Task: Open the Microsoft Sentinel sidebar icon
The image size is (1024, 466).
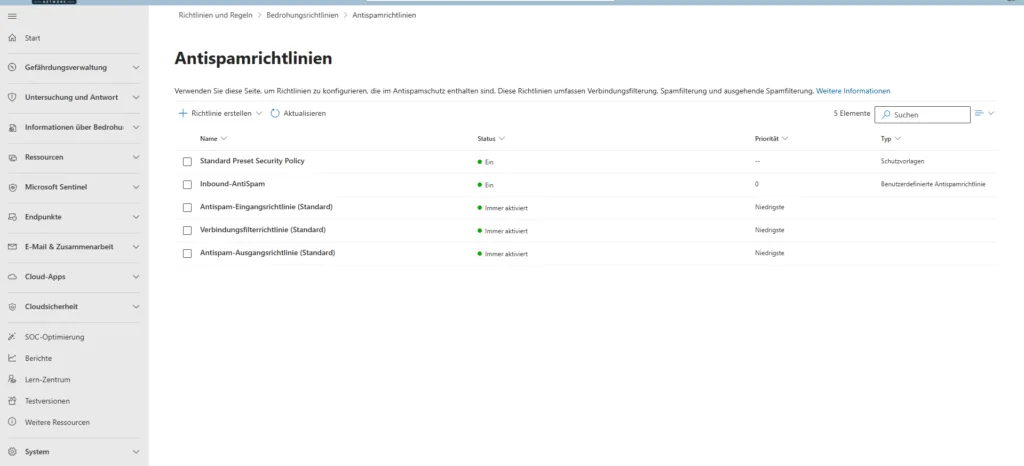Action: pyautogui.click(x=12, y=187)
